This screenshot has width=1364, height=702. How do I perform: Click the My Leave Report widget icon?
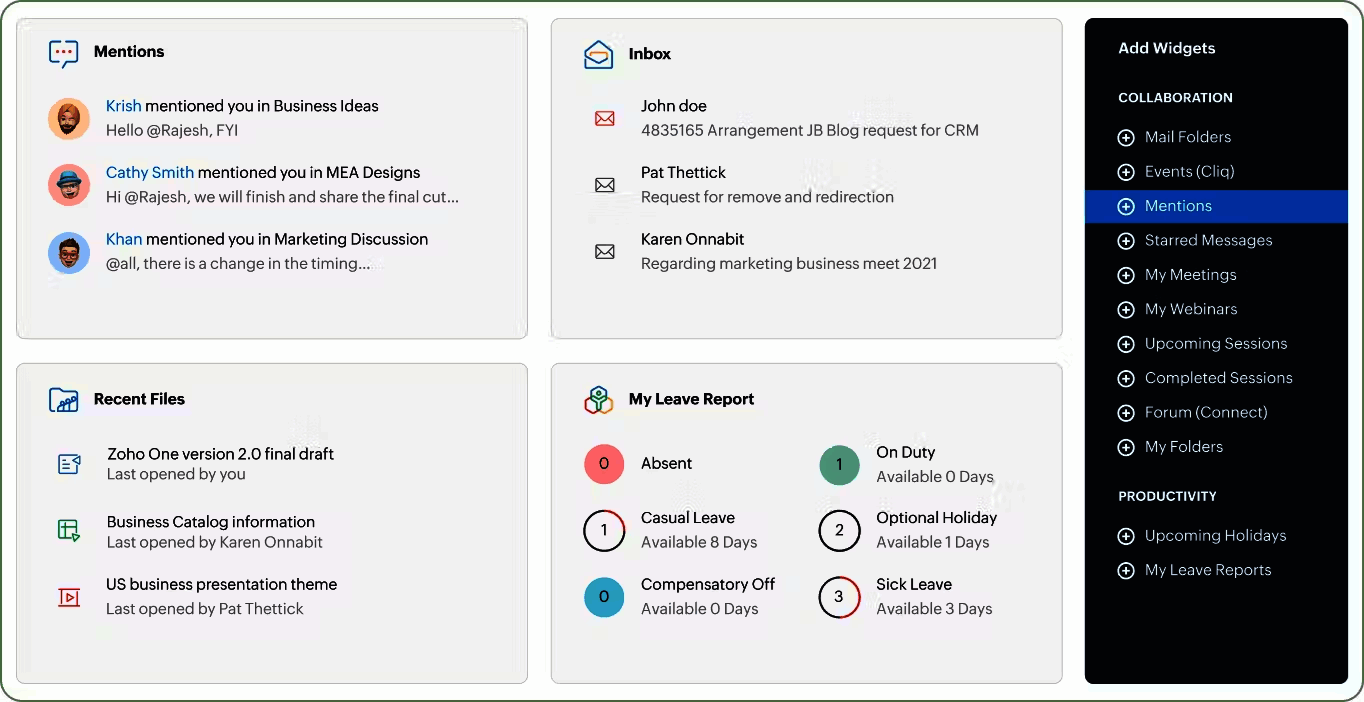[x=599, y=399]
